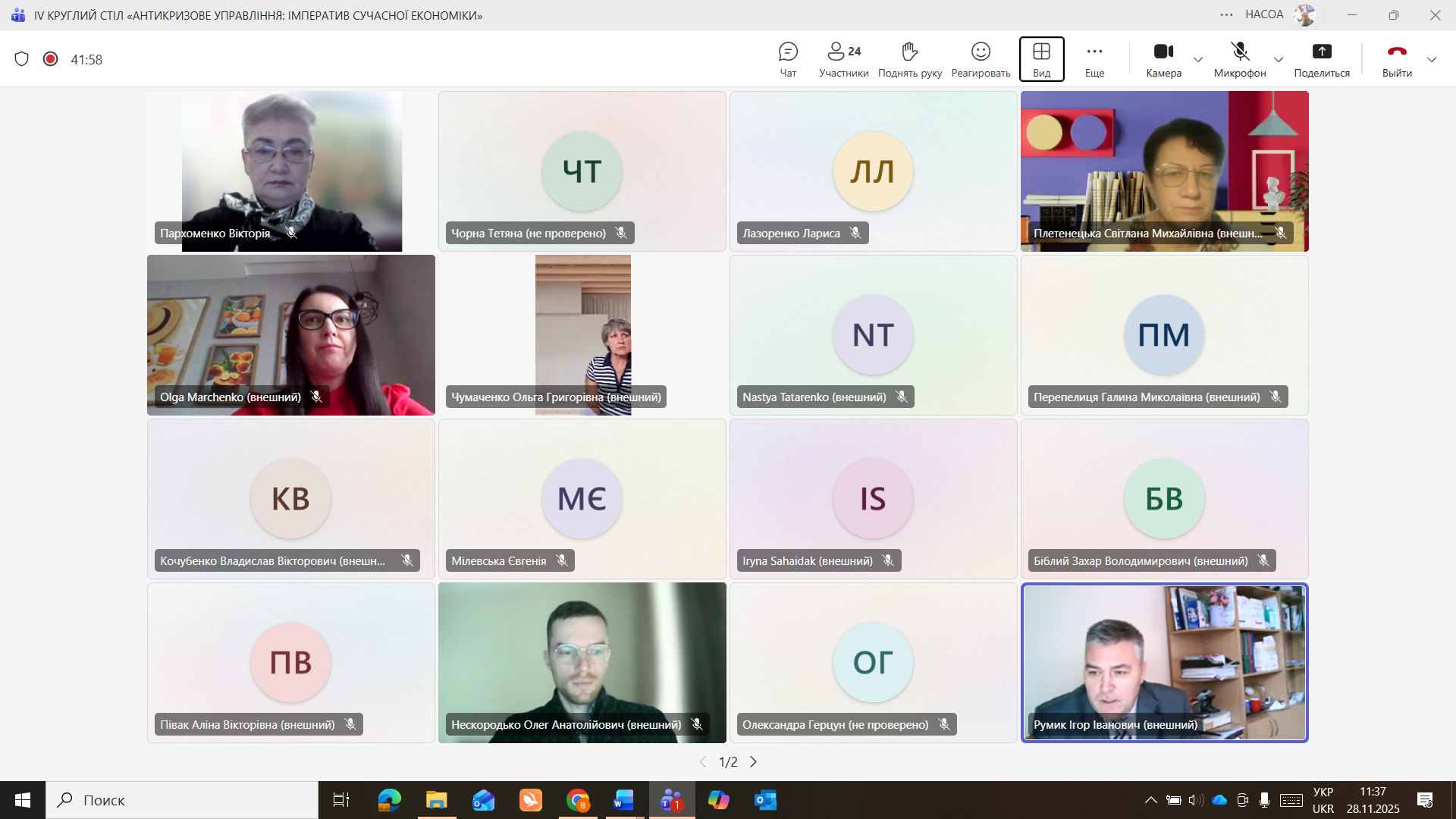Expand the microphone options dropdown arrow
The image size is (1456, 819).
tap(1279, 60)
